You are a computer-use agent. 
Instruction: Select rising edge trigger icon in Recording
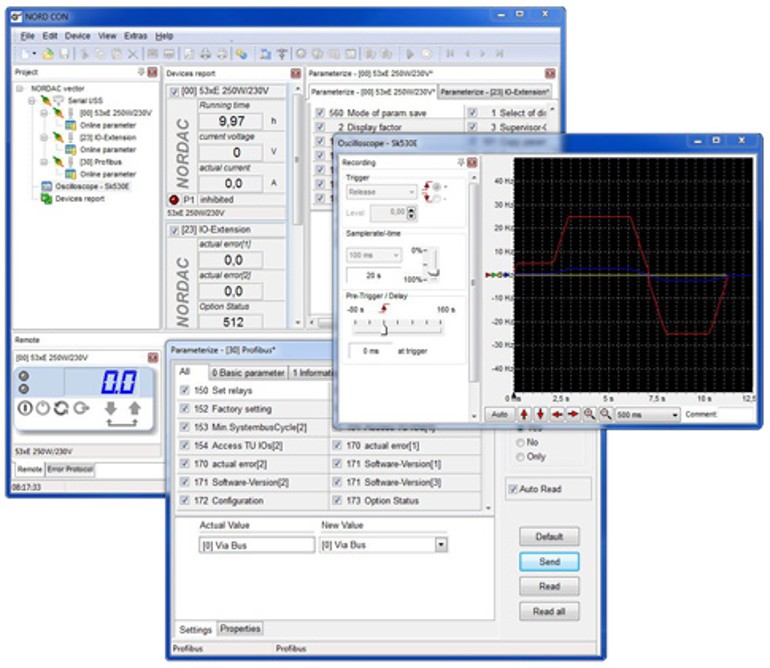click(428, 187)
